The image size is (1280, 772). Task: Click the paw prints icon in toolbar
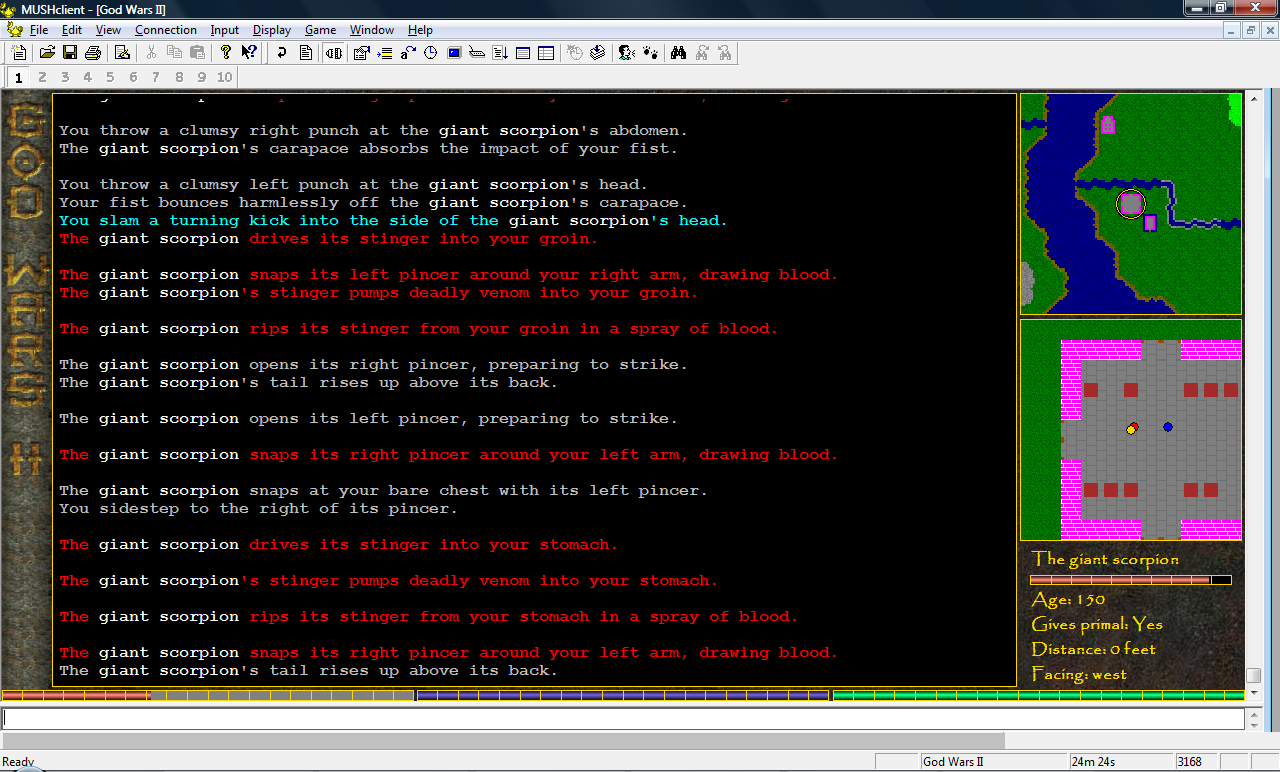(x=650, y=53)
